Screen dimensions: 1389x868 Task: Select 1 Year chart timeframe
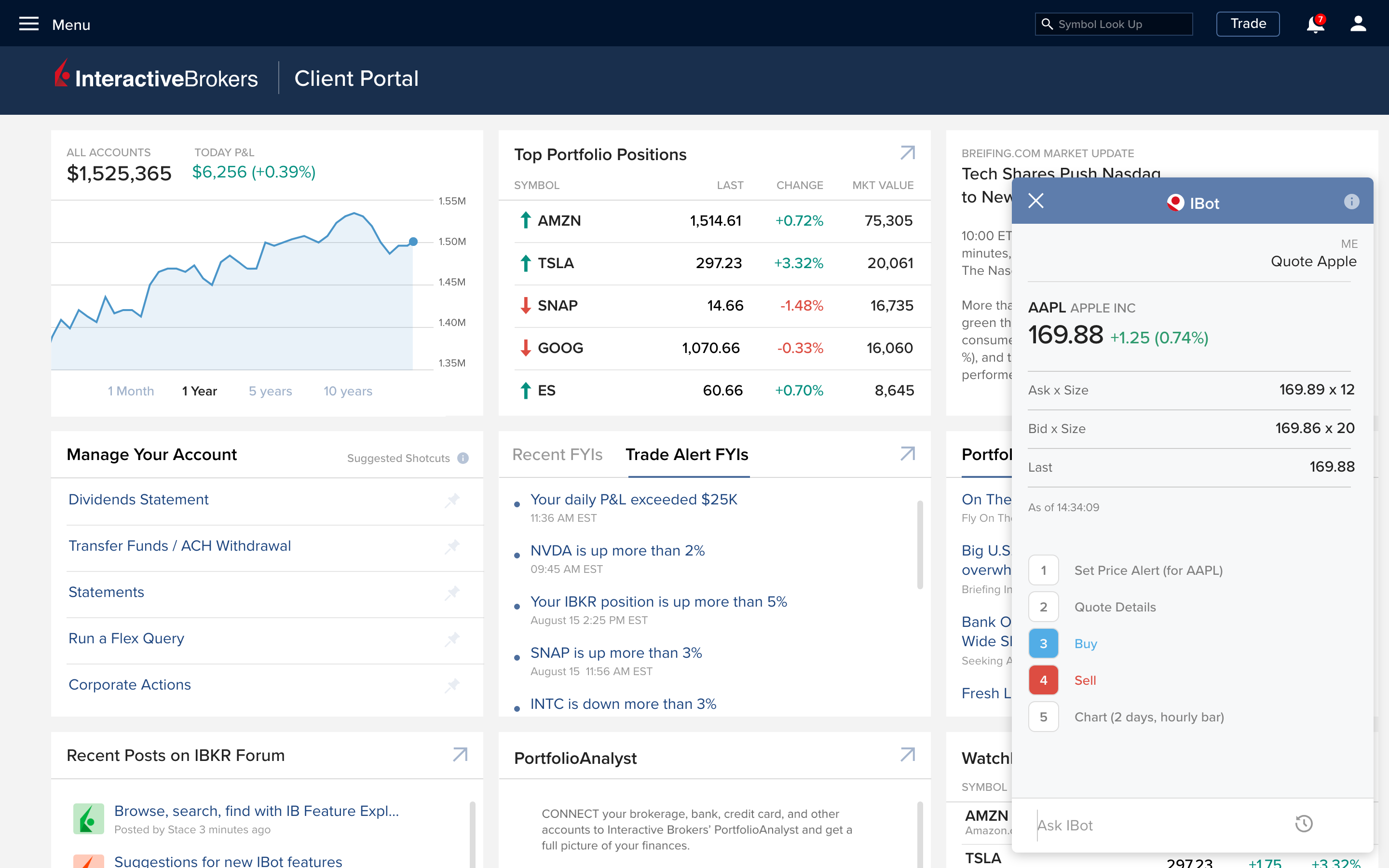coord(199,391)
